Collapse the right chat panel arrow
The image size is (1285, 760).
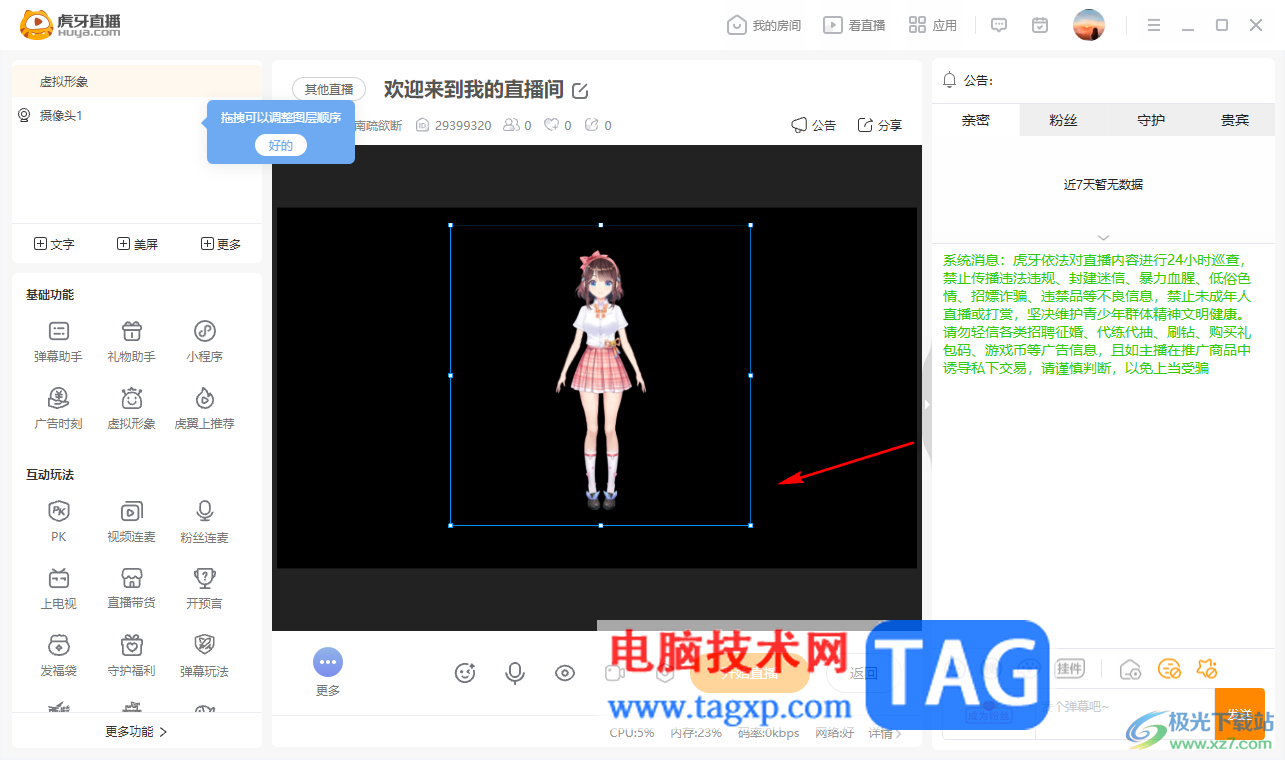click(x=927, y=404)
